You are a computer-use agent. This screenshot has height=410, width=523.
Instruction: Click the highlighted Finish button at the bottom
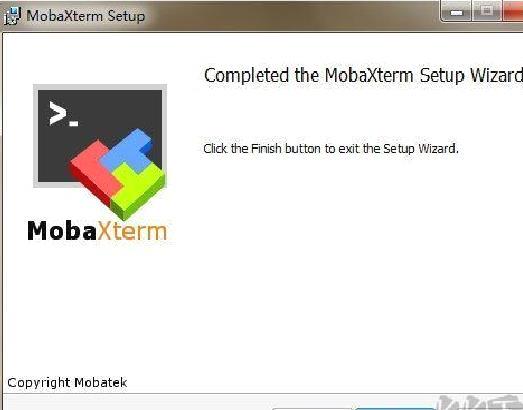coord(395,409)
